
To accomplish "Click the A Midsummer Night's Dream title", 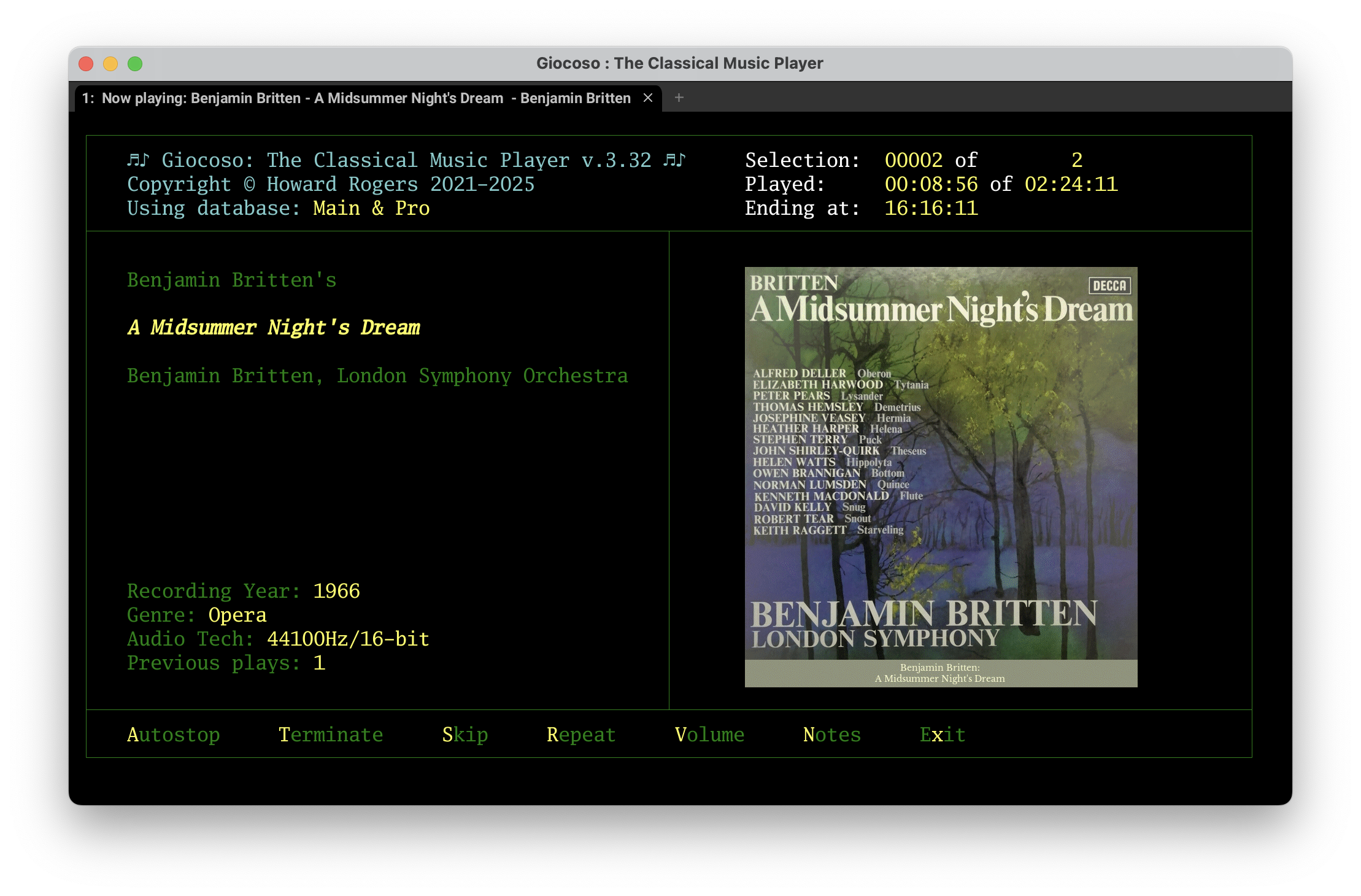I will pyautogui.click(x=273, y=327).
